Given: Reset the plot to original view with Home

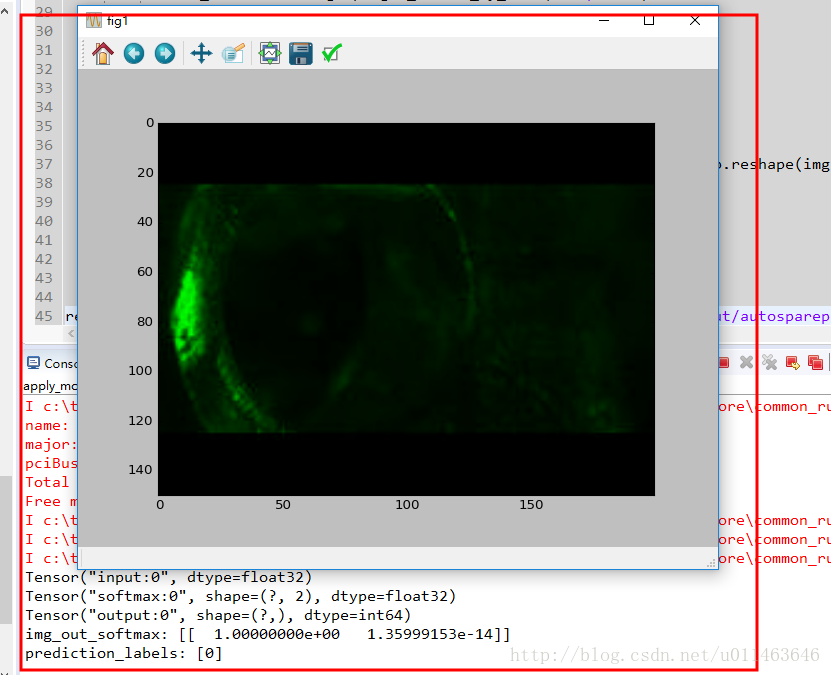Looking at the screenshot, I should 103,54.
